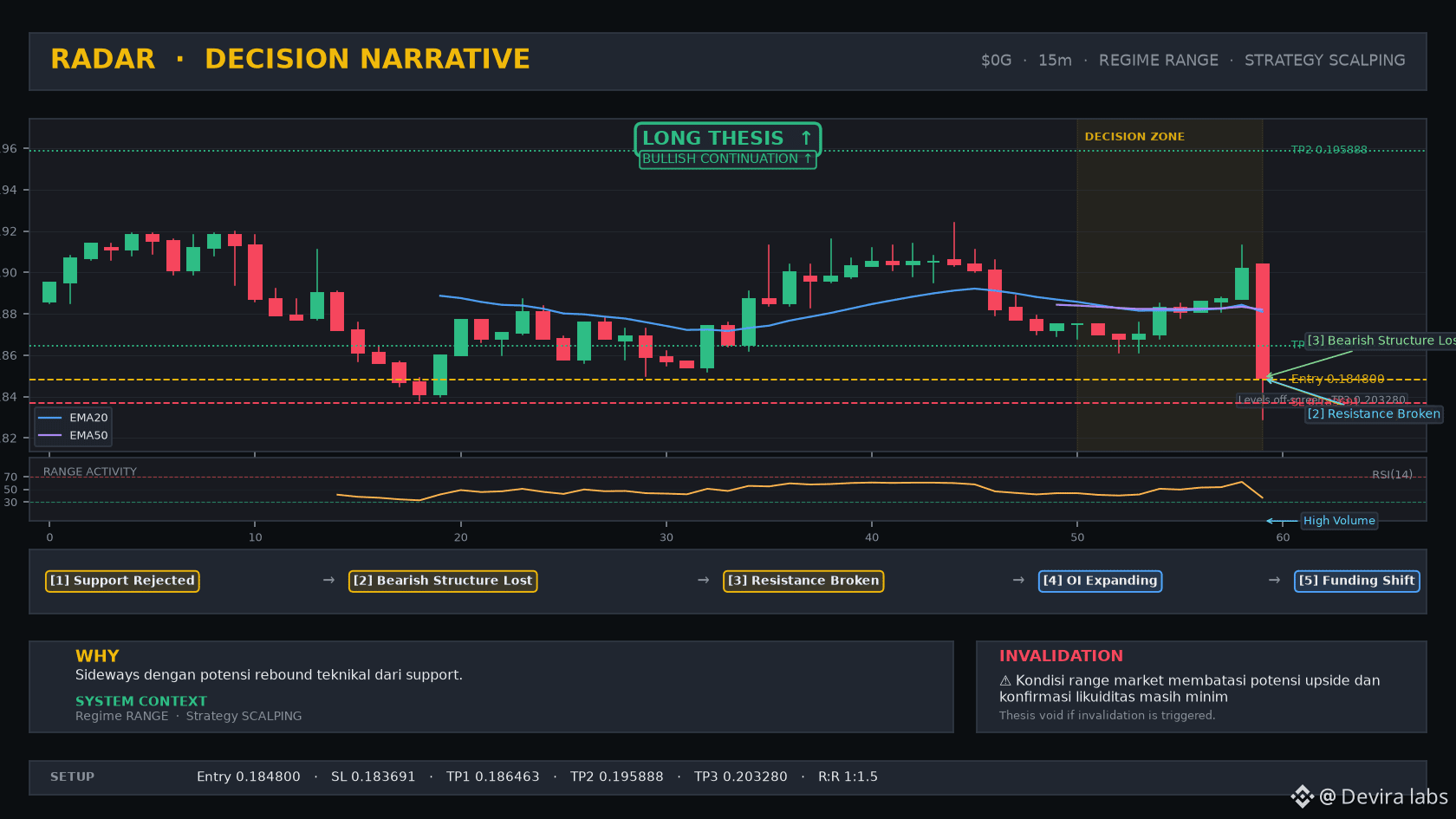Click the EMA50 purple legend swatch
Image resolution: width=1456 pixels, height=819 pixels.
point(49,436)
